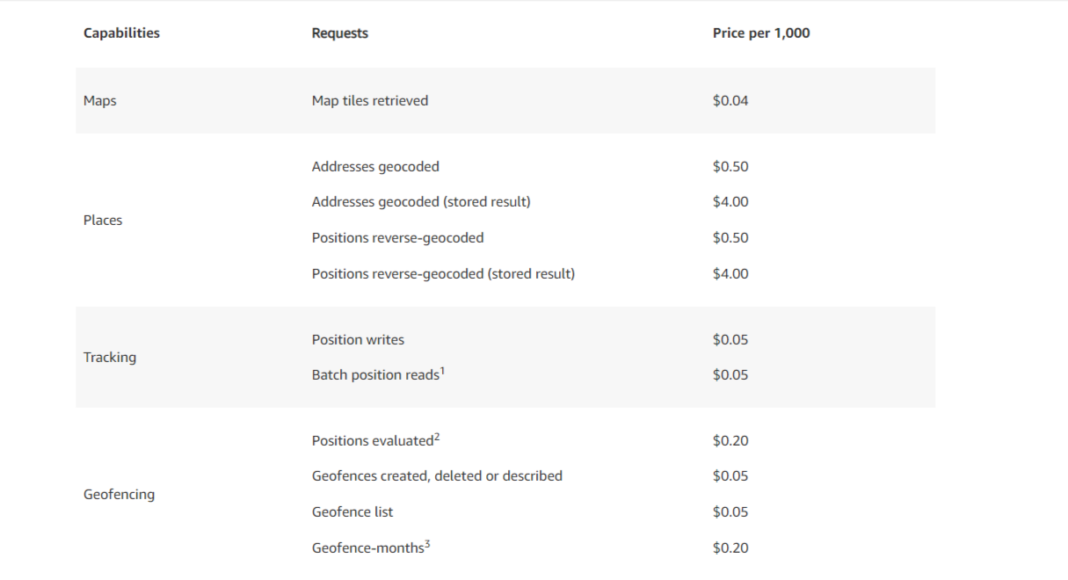
Task: Click the $0.04 Maps price
Action: (730, 101)
